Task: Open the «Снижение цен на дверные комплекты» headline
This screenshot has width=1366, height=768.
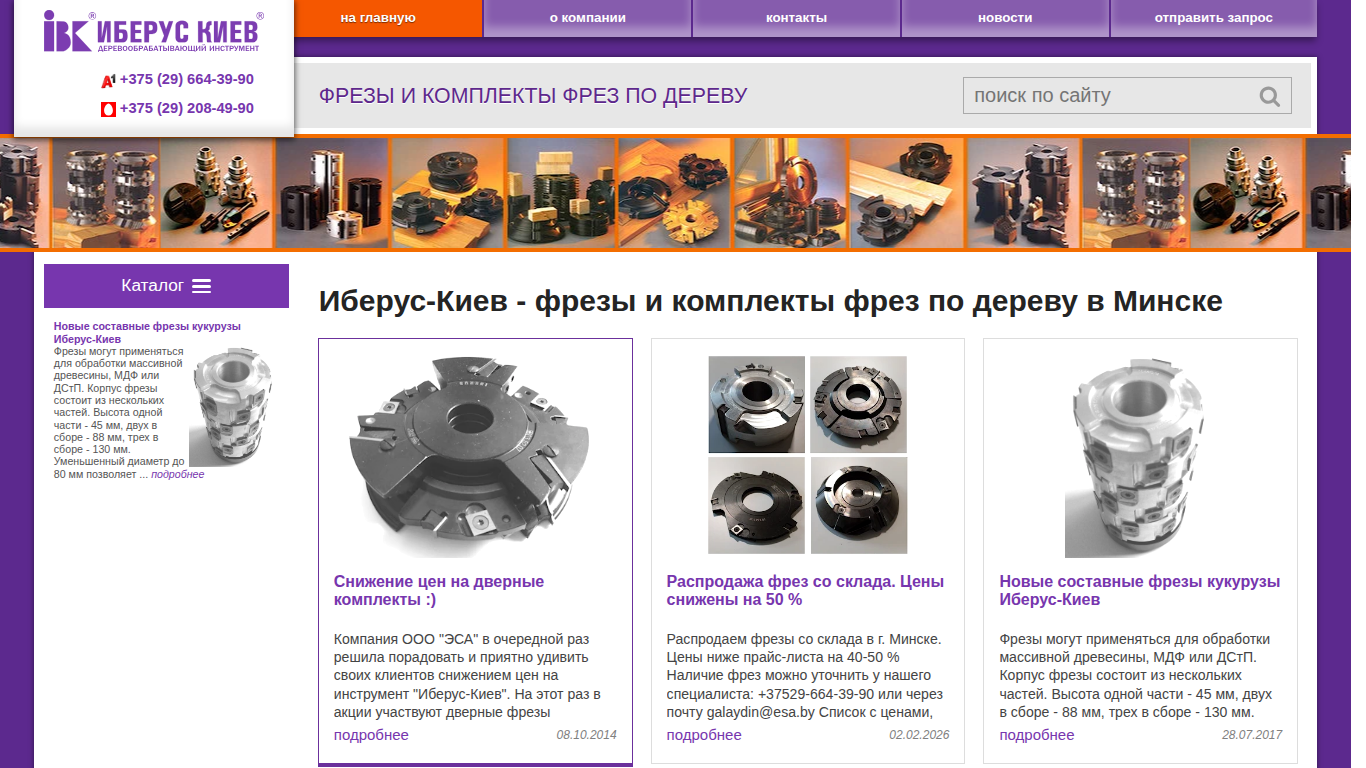Action: tap(439, 591)
